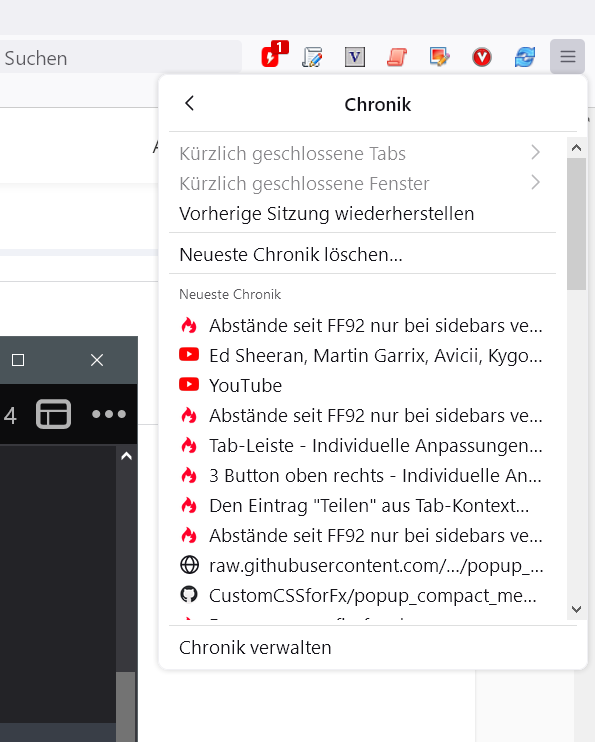595x742 pixels.
Task: Open the three-dots menu in dark panel
Action: pos(109,415)
